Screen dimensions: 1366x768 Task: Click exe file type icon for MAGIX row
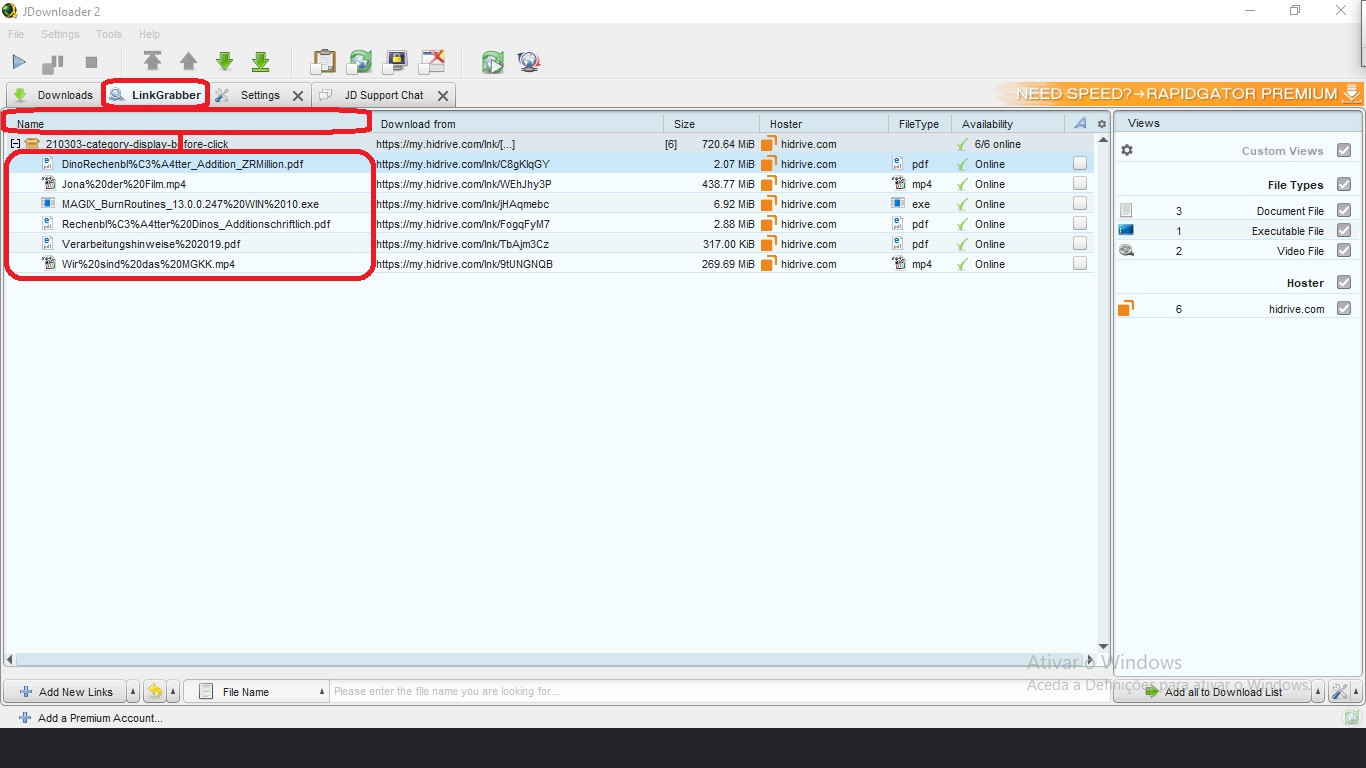click(898, 204)
